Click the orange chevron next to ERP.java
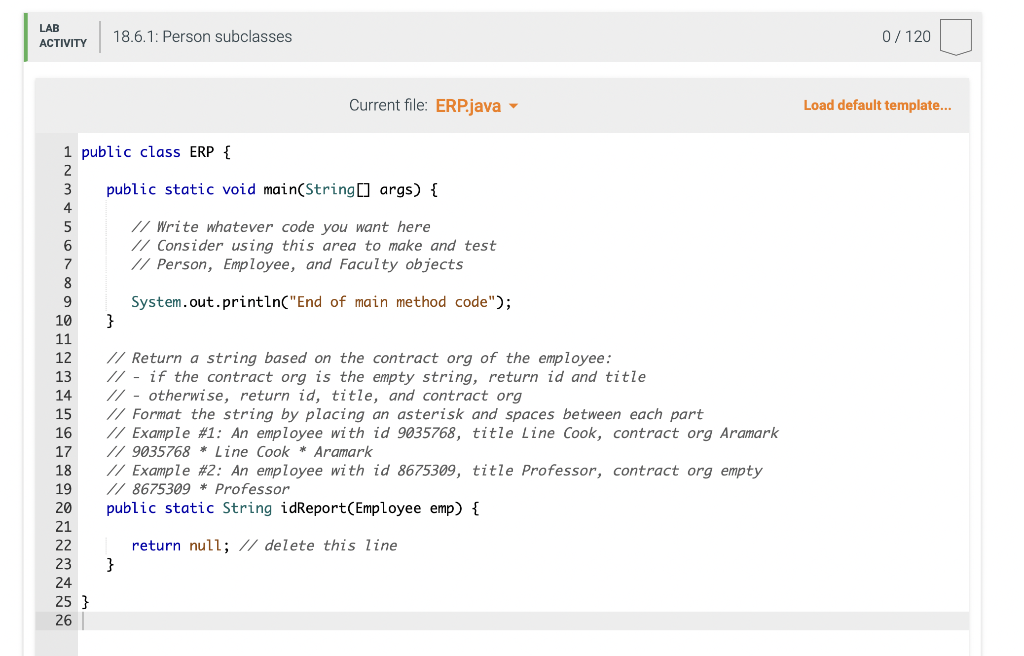Viewport: 1024px width, 656px height. pos(513,105)
